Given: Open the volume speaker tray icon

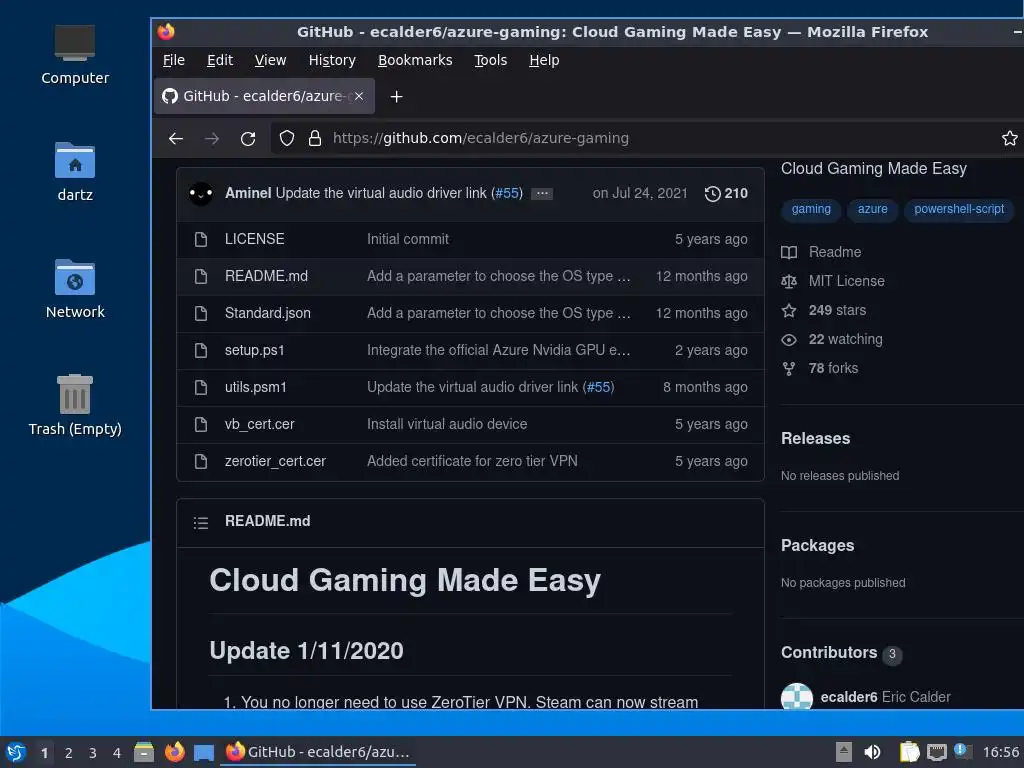Looking at the screenshot, I should point(872,752).
